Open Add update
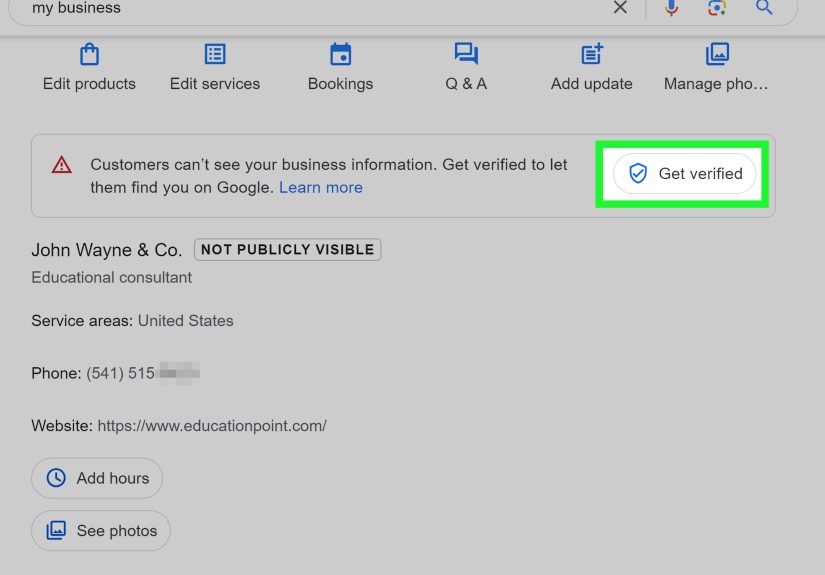Screen dimensions: 825x575 [591, 68]
